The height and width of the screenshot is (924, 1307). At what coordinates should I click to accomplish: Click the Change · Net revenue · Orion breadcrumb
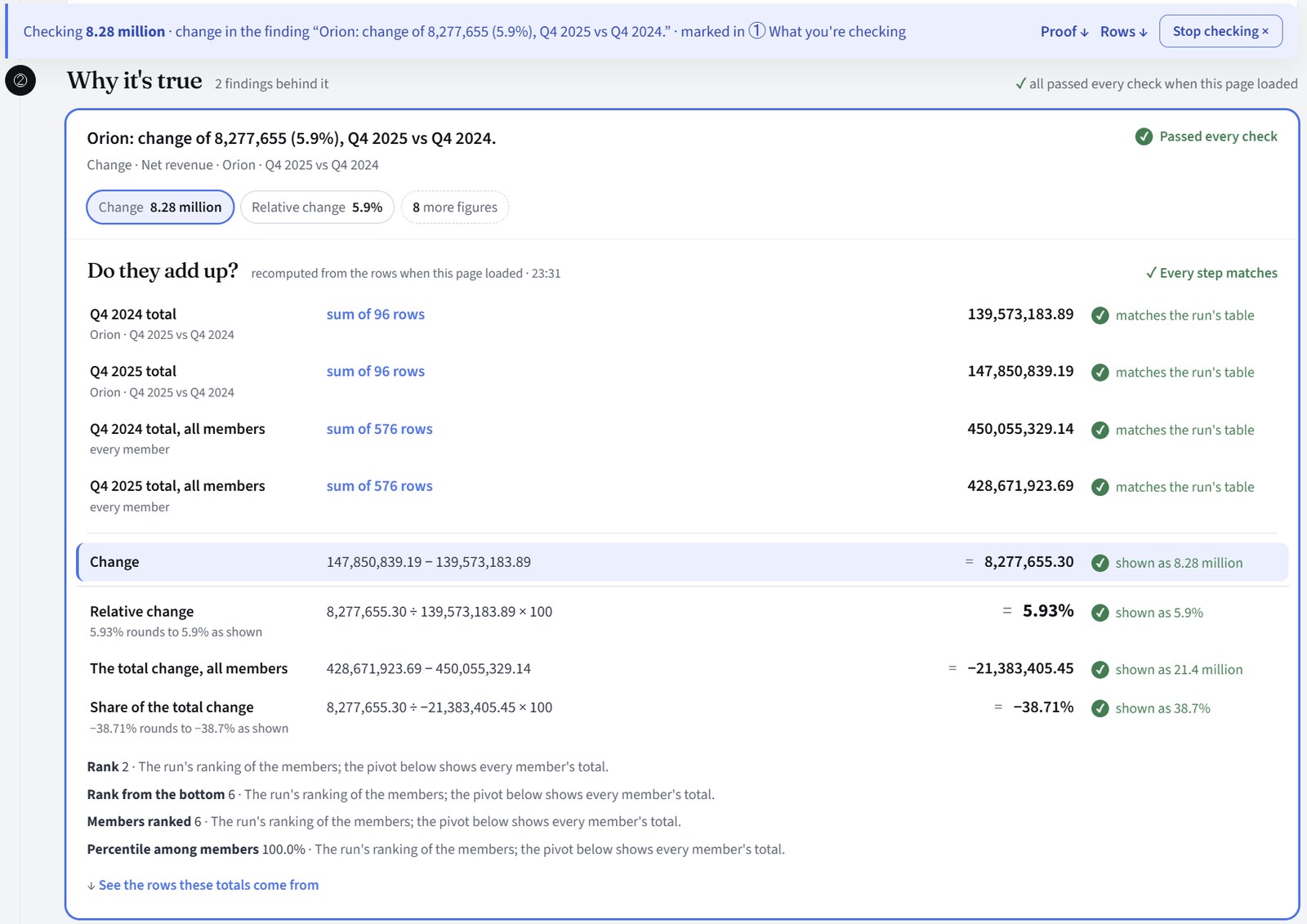[x=233, y=165]
